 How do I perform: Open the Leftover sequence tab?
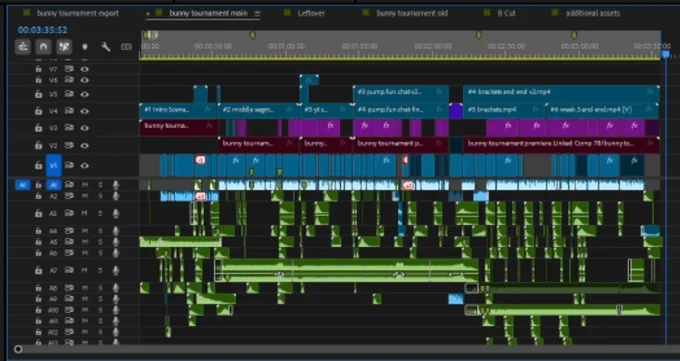tap(311, 13)
